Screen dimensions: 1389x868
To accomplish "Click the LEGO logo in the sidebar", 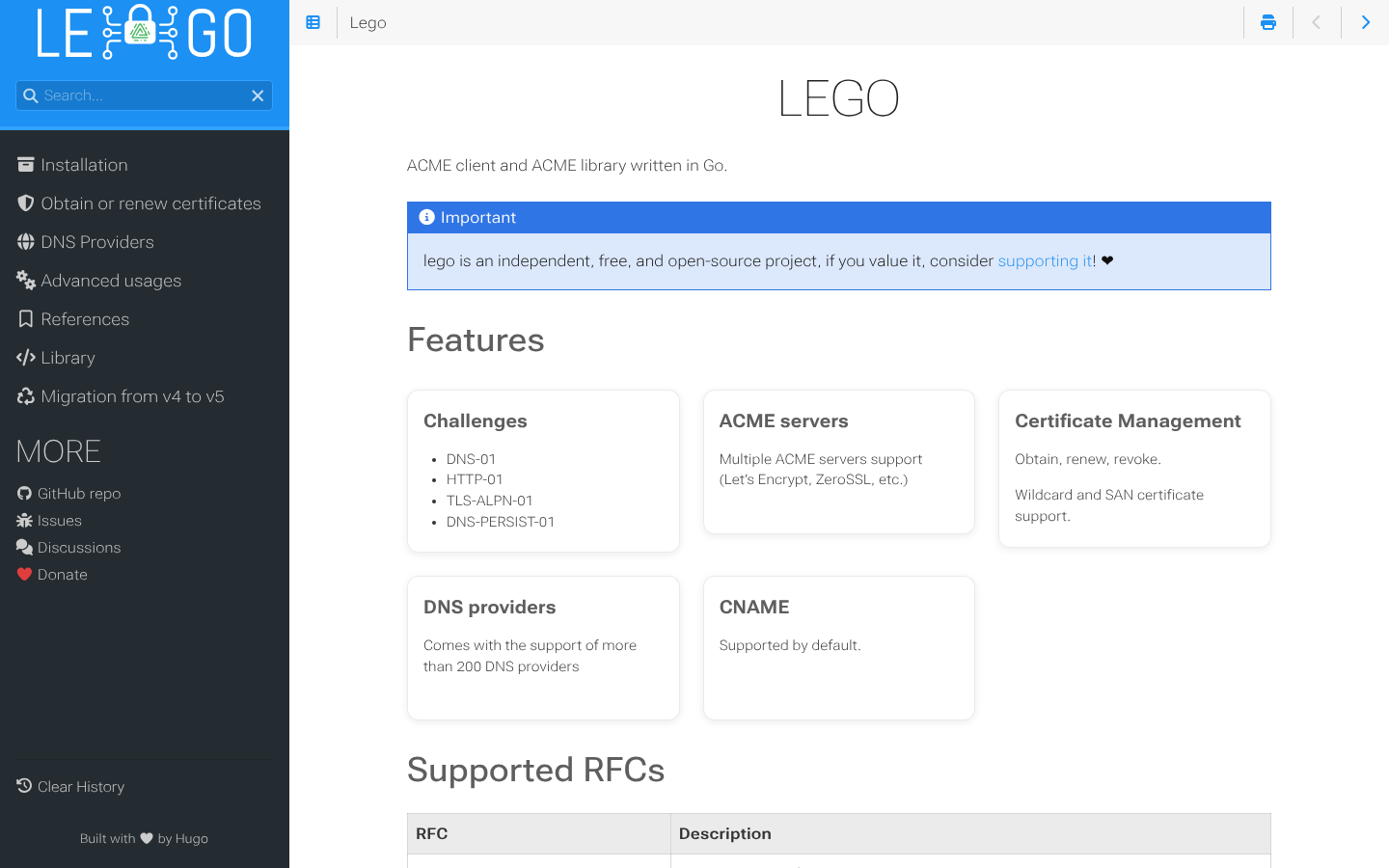I will [145, 32].
